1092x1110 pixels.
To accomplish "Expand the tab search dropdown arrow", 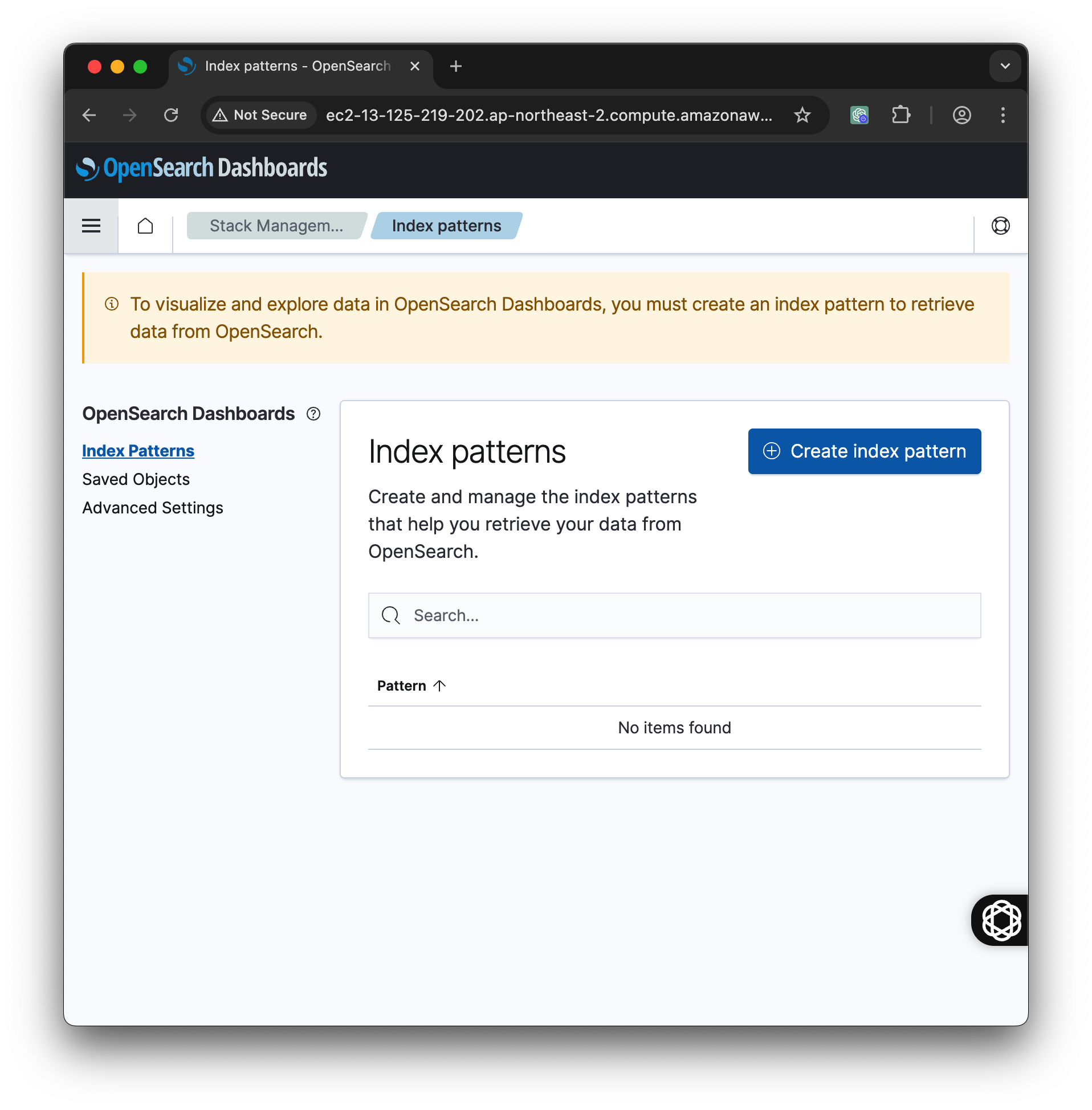I will 1005,67.
